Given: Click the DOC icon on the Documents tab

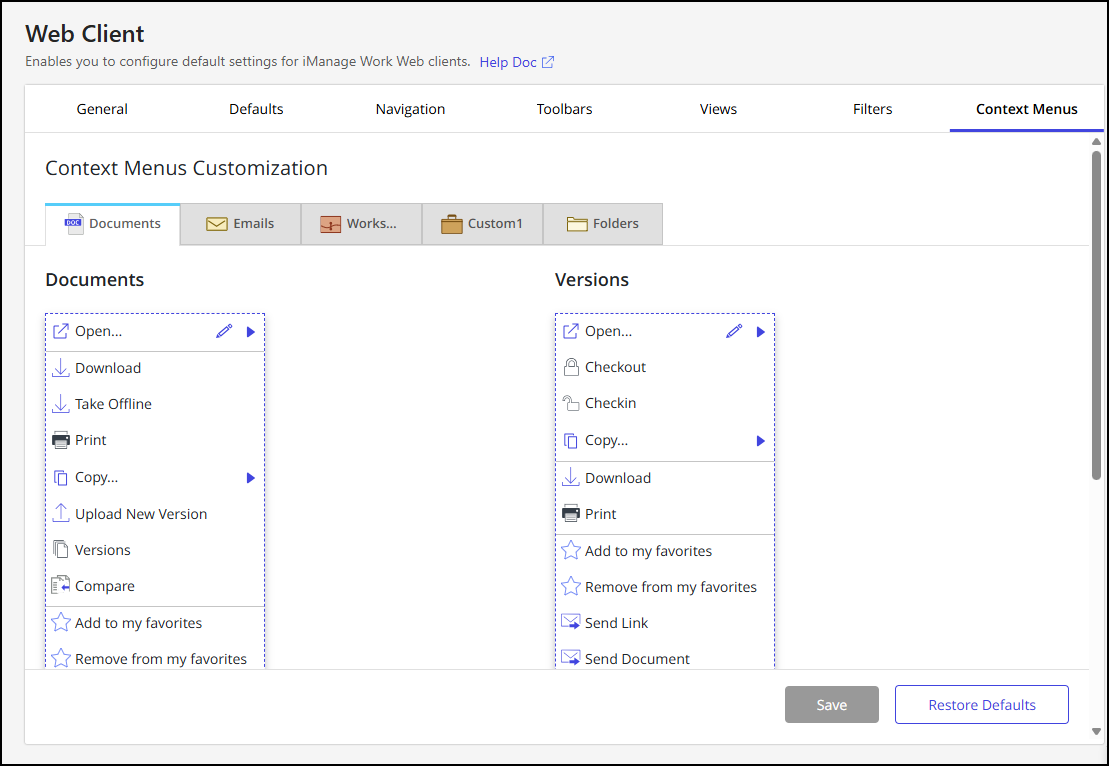Looking at the screenshot, I should pos(74,224).
